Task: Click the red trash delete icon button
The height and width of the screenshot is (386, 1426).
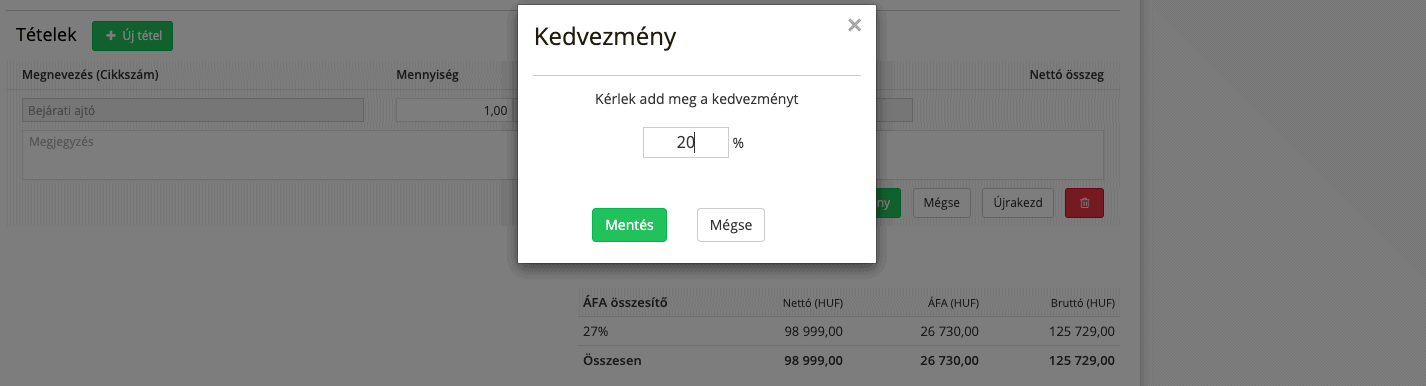Action: (1085, 203)
